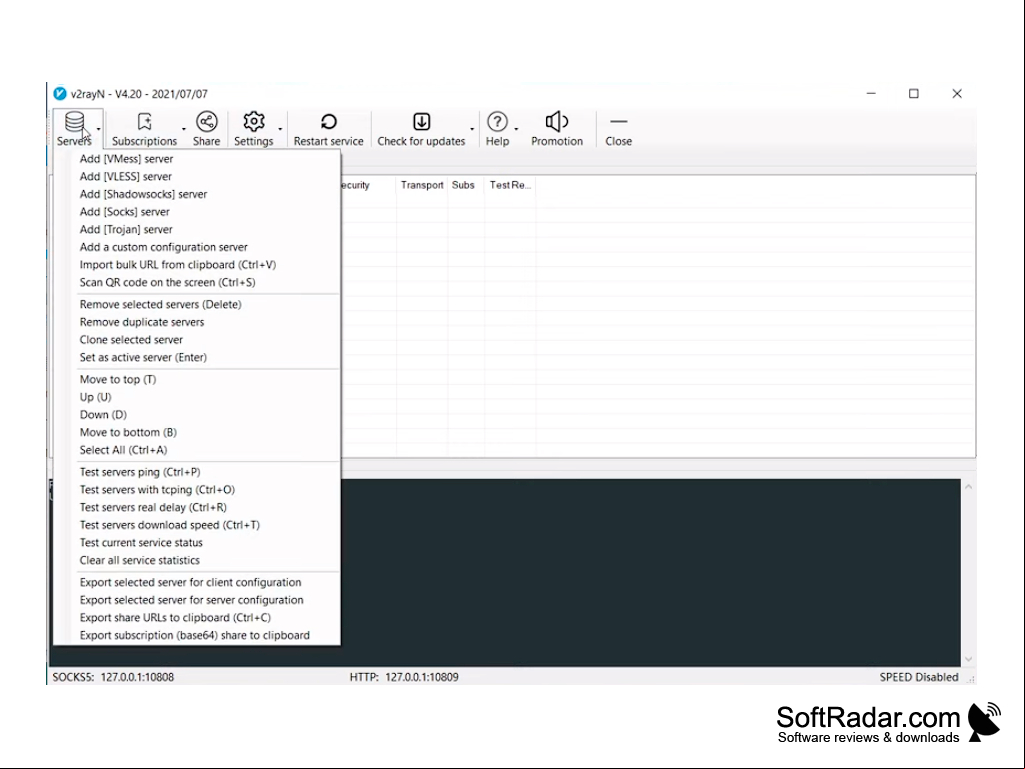Screen dimensions: 1025x769
Task: Click HTTP 127.0.0.1:10809 status text
Action: 404,677
